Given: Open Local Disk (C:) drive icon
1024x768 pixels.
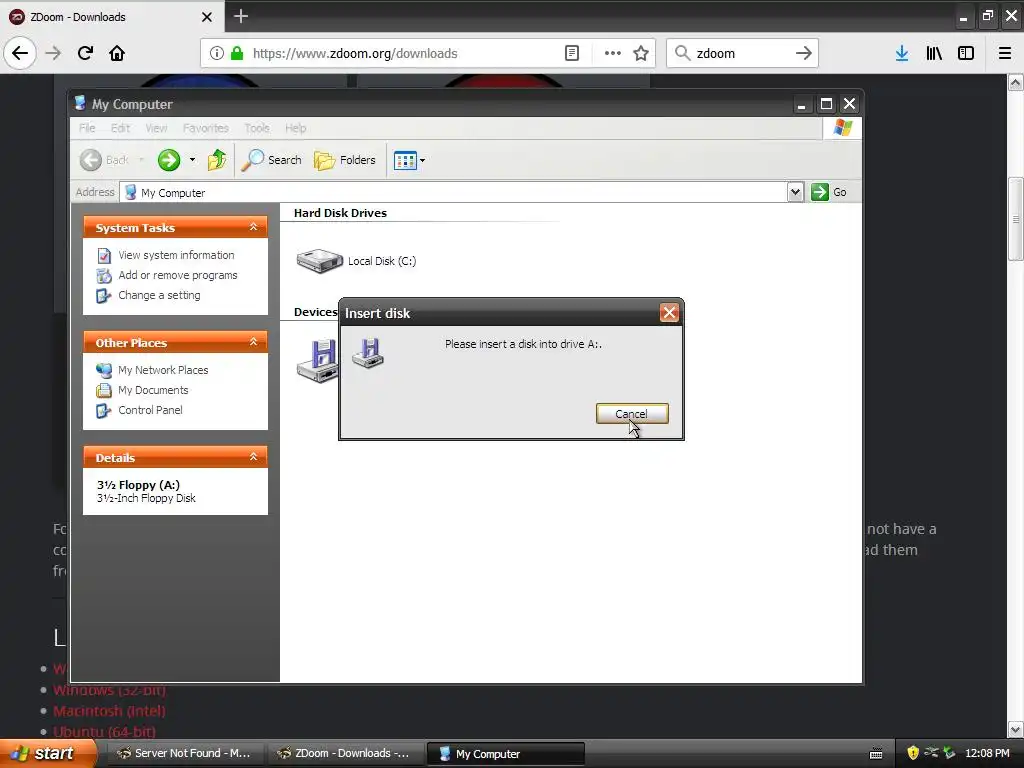Looking at the screenshot, I should click(x=319, y=261).
